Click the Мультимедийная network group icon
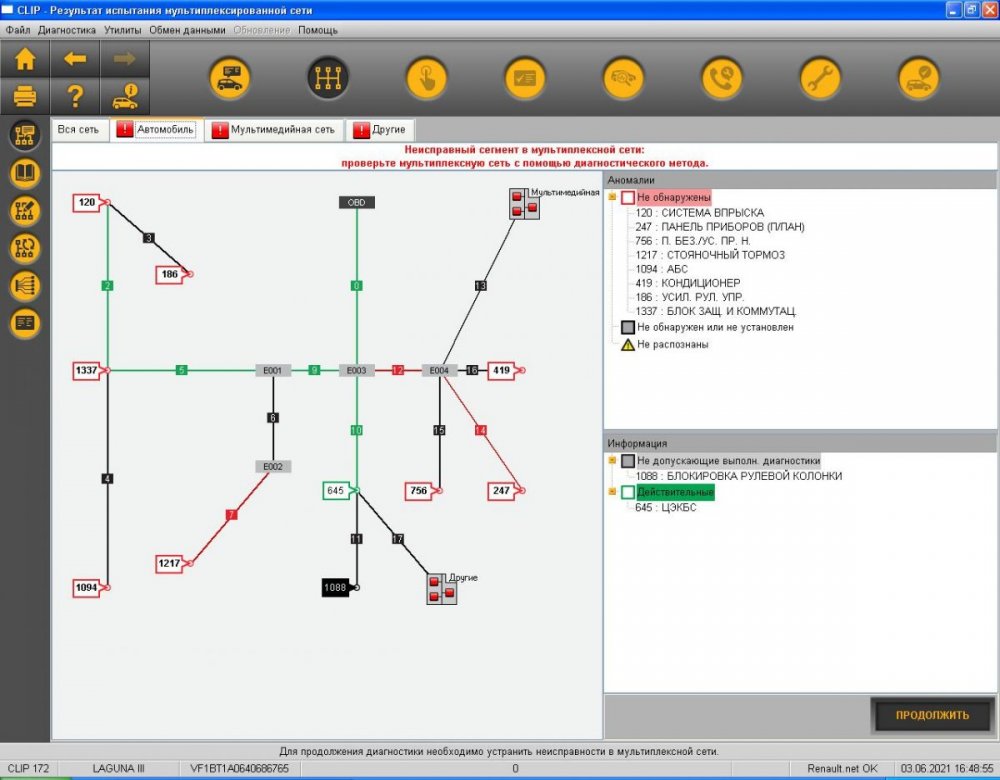Image resolution: width=1000 pixels, height=780 pixels. pos(524,203)
